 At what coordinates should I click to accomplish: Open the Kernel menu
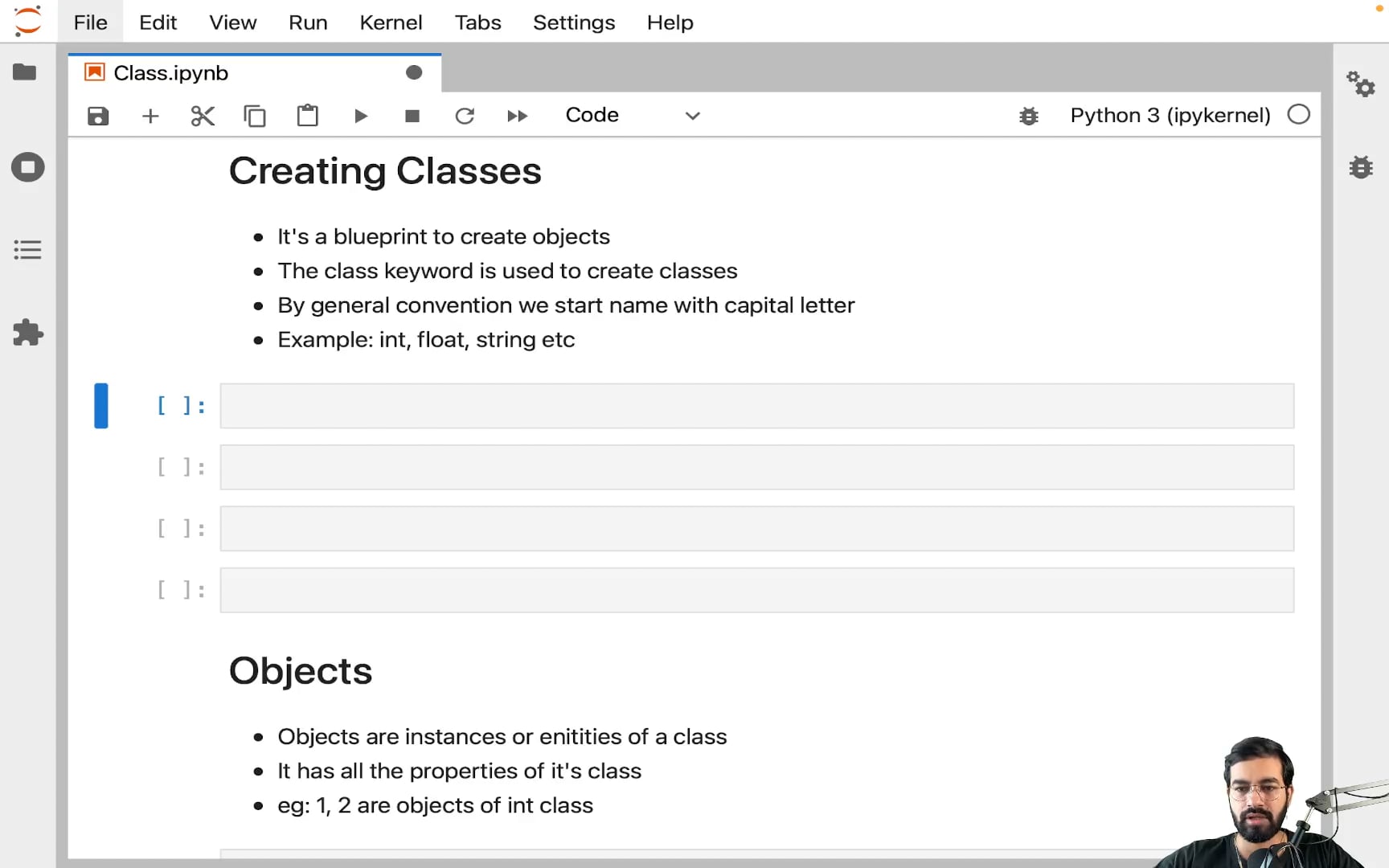[391, 23]
